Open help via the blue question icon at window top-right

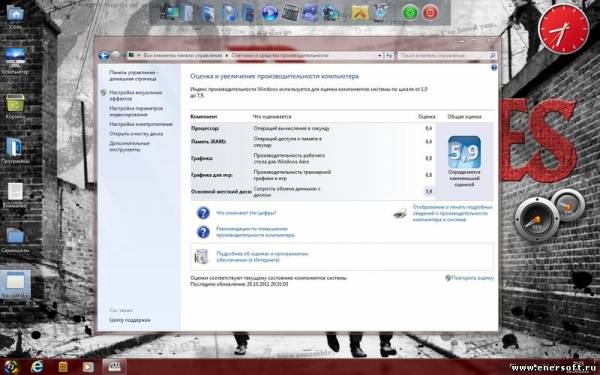point(494,68)
